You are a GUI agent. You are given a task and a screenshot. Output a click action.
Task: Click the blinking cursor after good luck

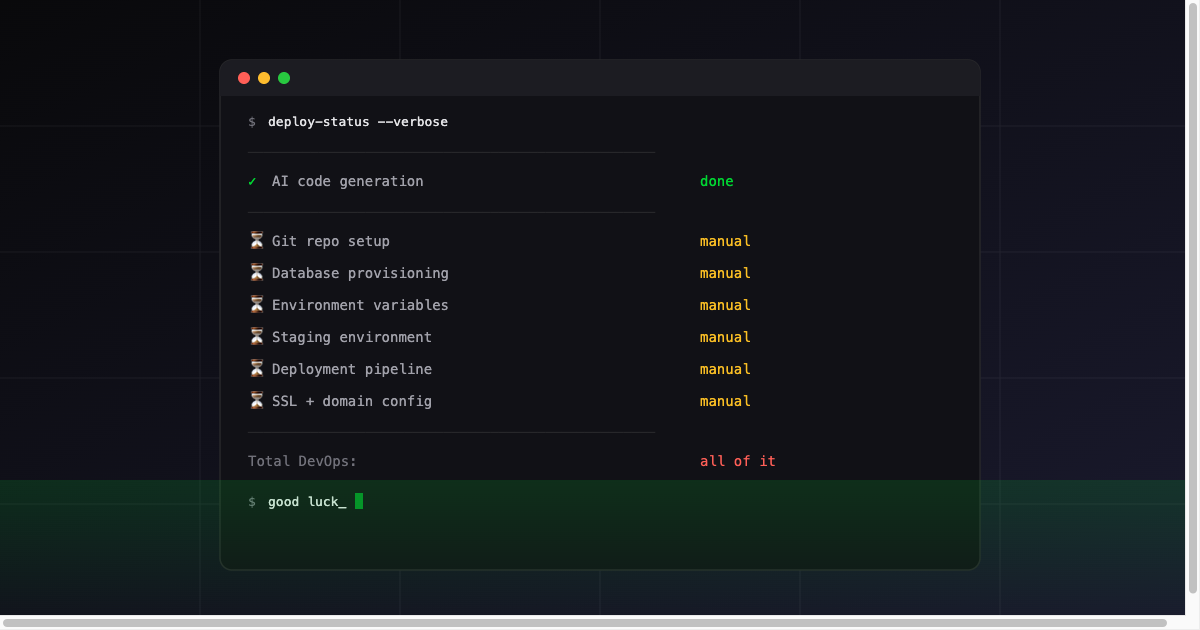(357, 500)
